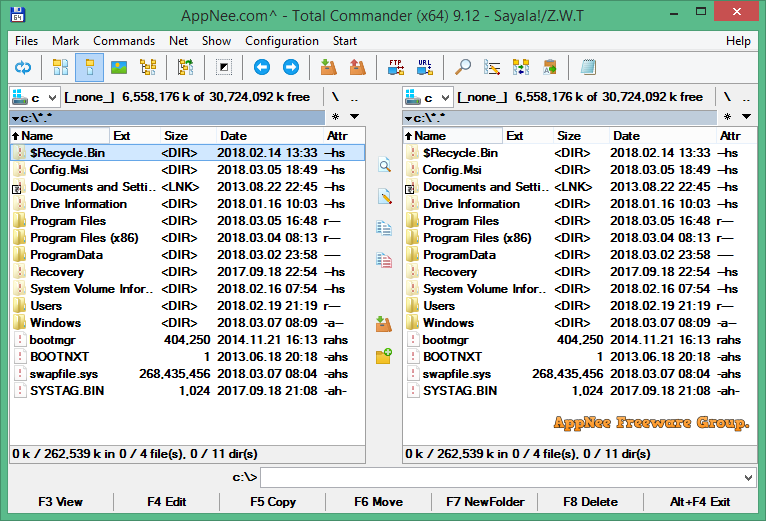Screen dimensions: 766x521
Task: Switch to Brief view mode icon
Action: (x=61, y=67)
